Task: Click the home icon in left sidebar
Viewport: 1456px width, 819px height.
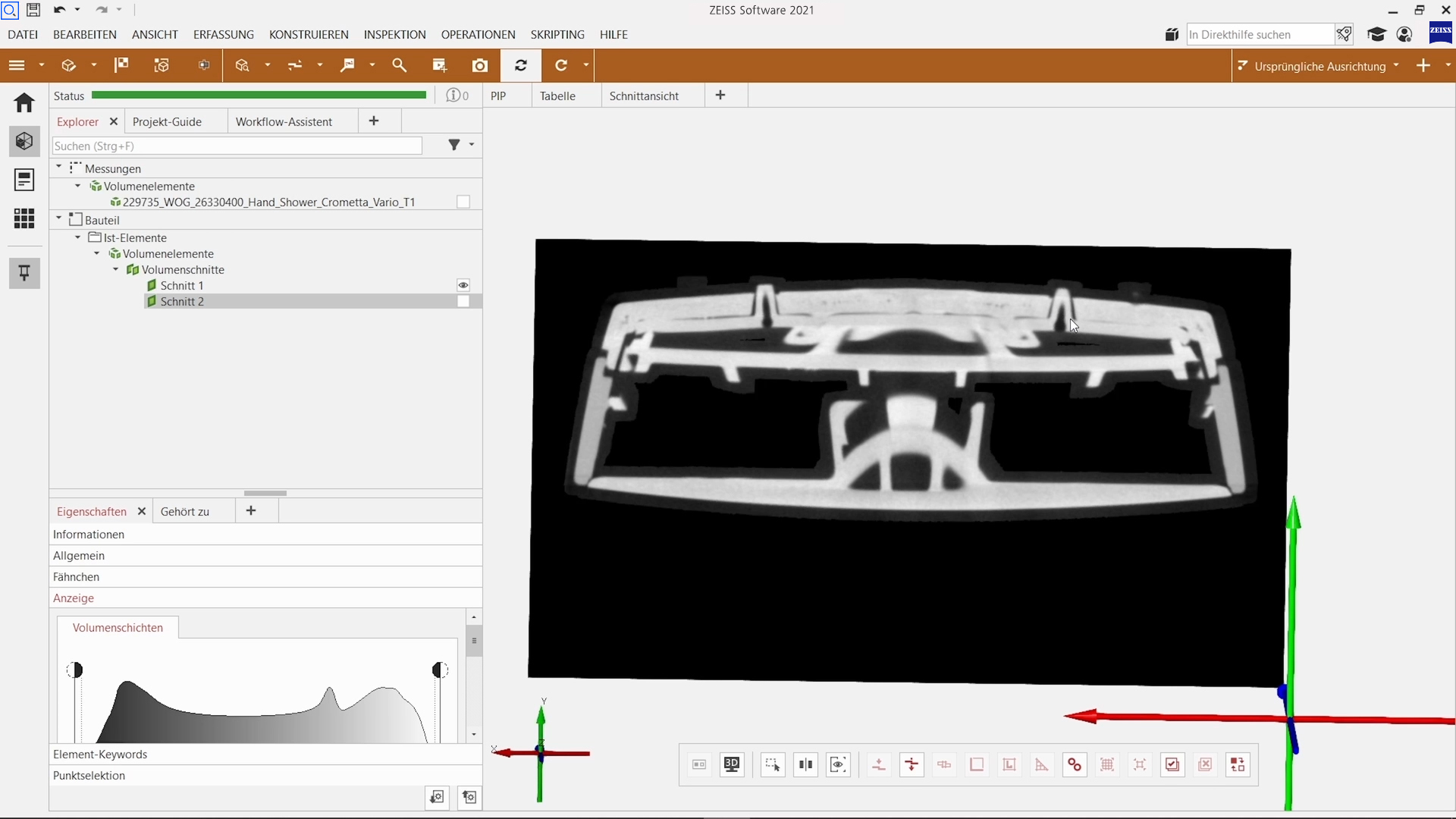Action: coord(24,102)
